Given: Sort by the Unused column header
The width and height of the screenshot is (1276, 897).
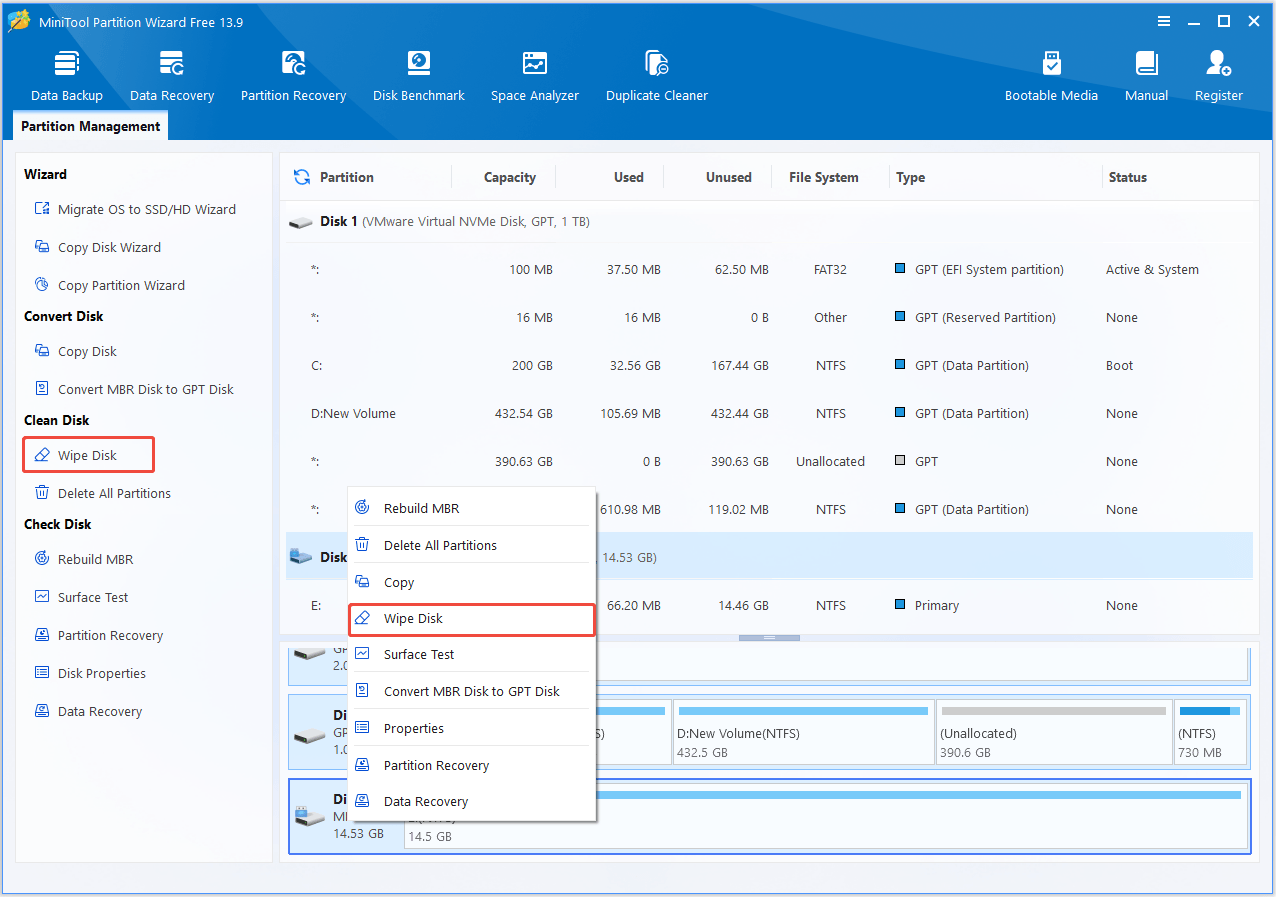Looking at the screenshot, I should tap(728, 177).
